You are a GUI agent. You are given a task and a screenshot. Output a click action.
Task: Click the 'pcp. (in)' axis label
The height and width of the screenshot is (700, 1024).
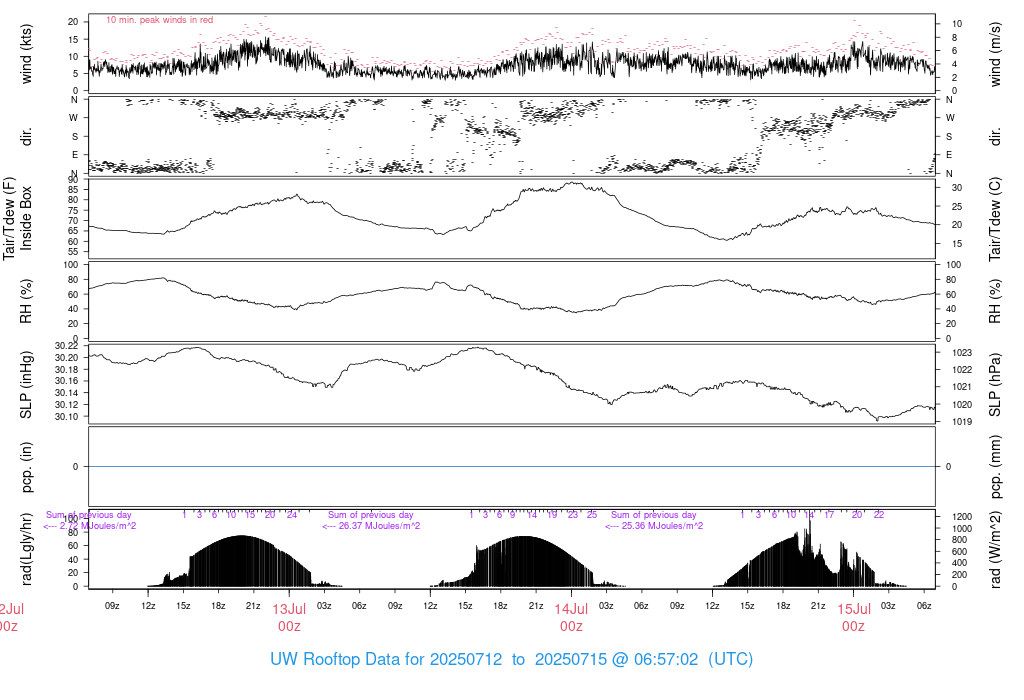tap(26, 467)
